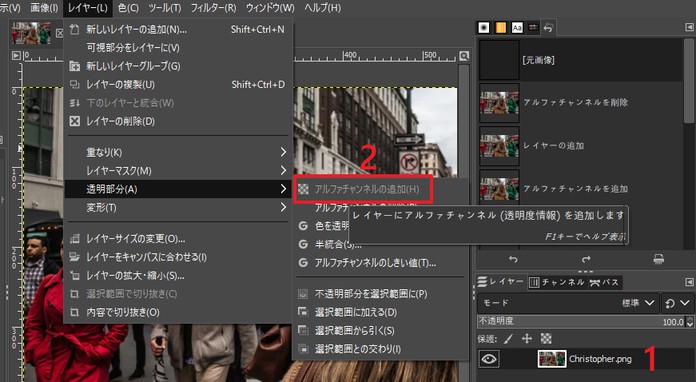Viewport: 696px width, 382px height.
Task: Expand the レイヤーマスク(M) submenu
Action: [x=178, y=171]
